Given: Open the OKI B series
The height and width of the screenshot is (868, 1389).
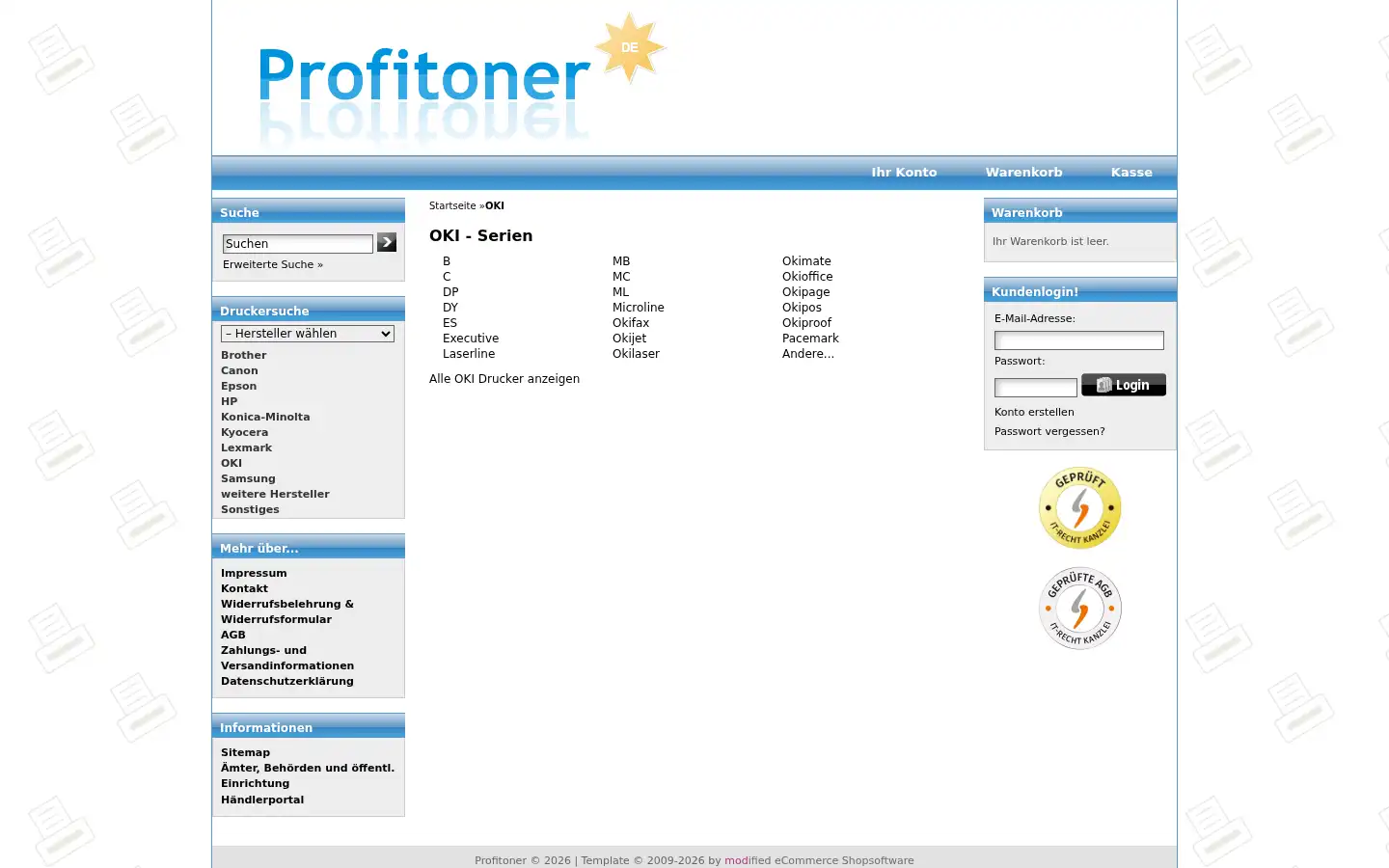Looking at the screenshot, I should (x=447, y=261).
